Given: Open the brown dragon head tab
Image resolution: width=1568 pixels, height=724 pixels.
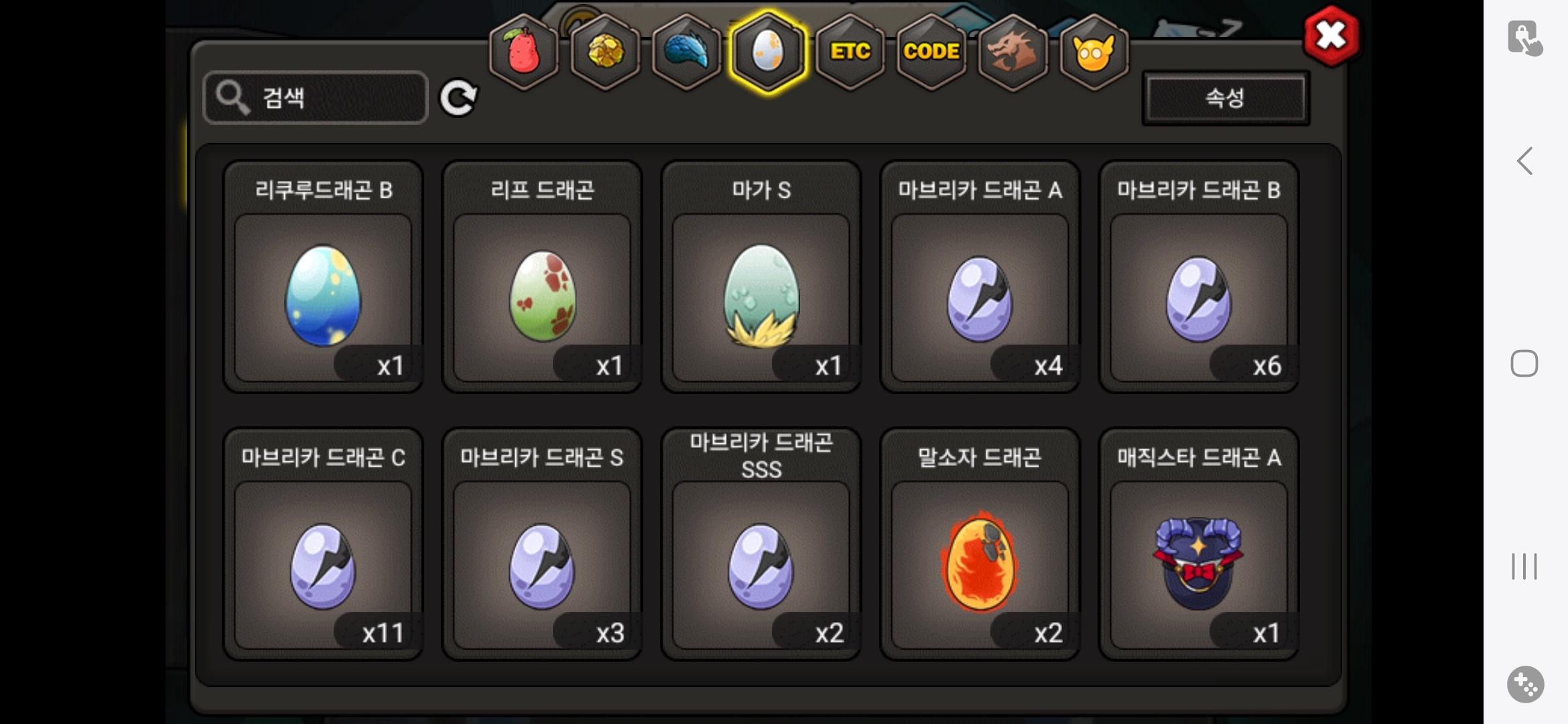Looking at the screenshot, I should pyautogui.click(x=1012, y=52).
